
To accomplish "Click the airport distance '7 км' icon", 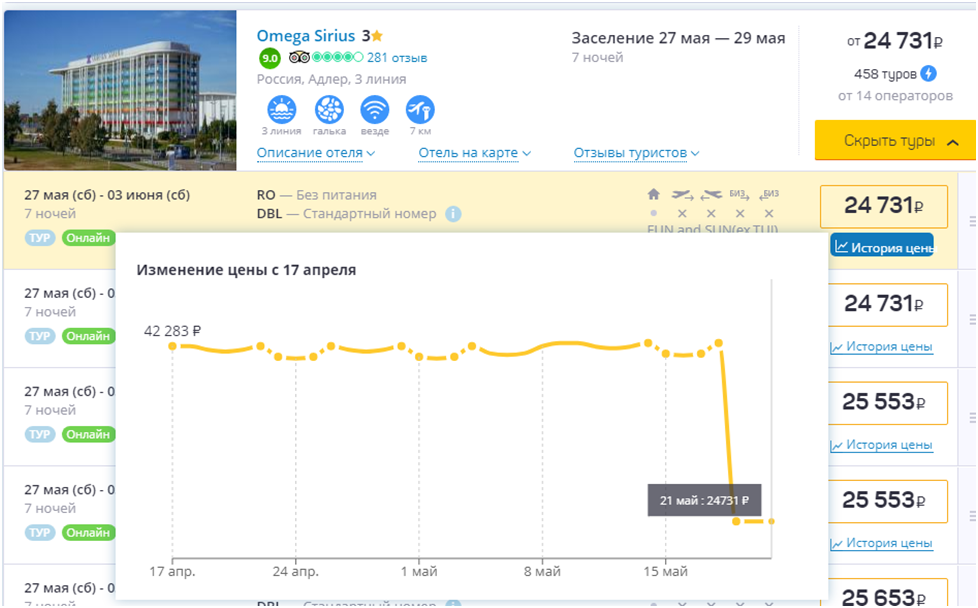I will 420,109.
